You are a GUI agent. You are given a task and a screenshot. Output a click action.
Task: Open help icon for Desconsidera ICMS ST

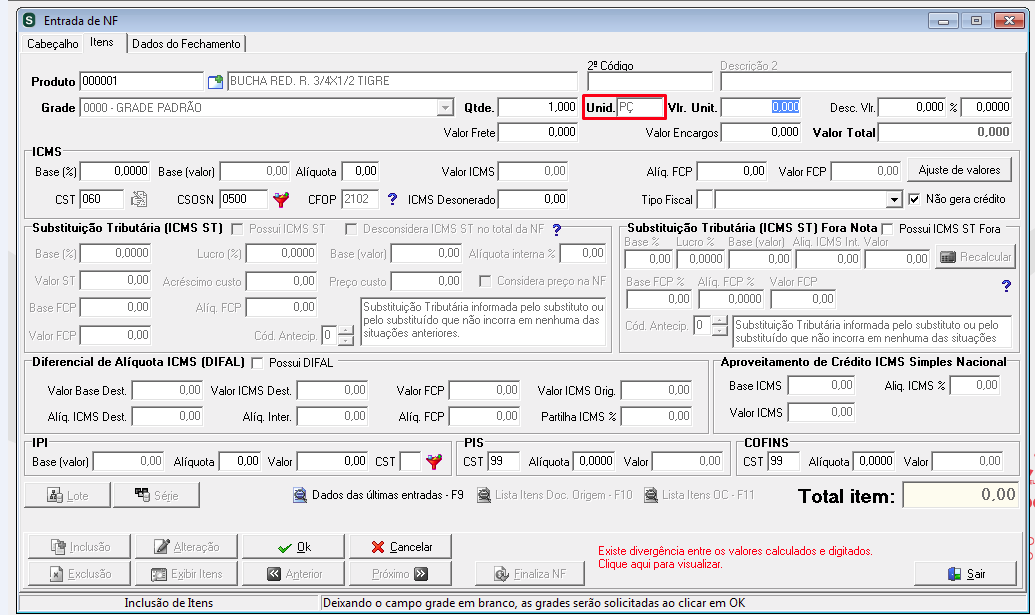point(556,230)
